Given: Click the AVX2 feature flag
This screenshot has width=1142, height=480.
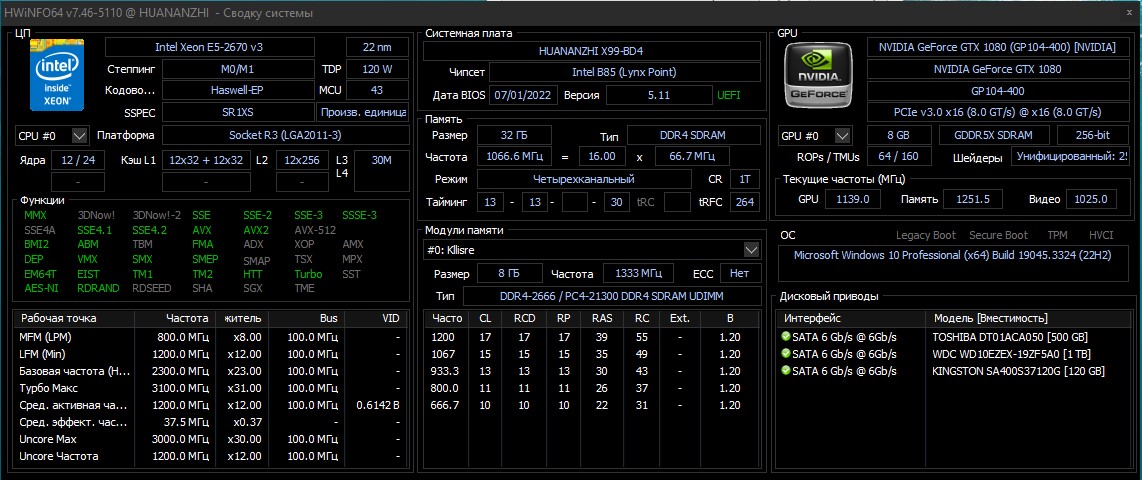Looking at the screenshot, I should (x=256, y=229).
